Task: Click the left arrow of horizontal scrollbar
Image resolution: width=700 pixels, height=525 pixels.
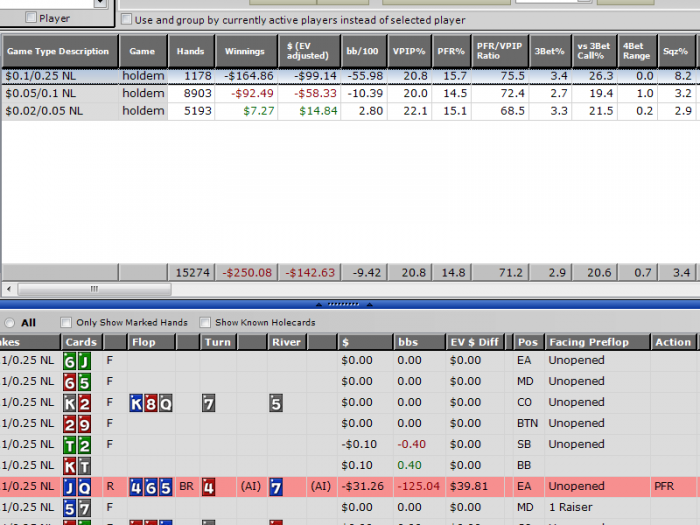Action: (9, 289)
